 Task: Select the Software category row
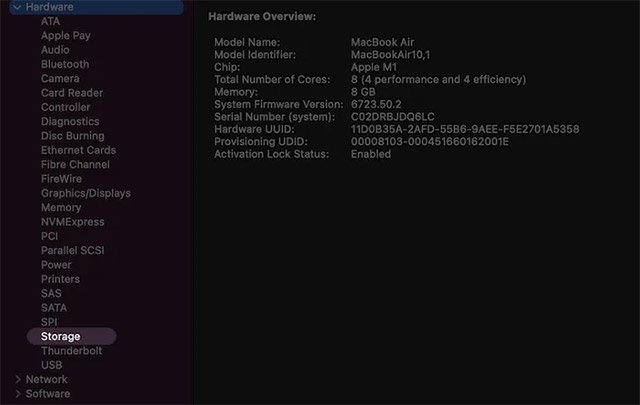(48, 394)
